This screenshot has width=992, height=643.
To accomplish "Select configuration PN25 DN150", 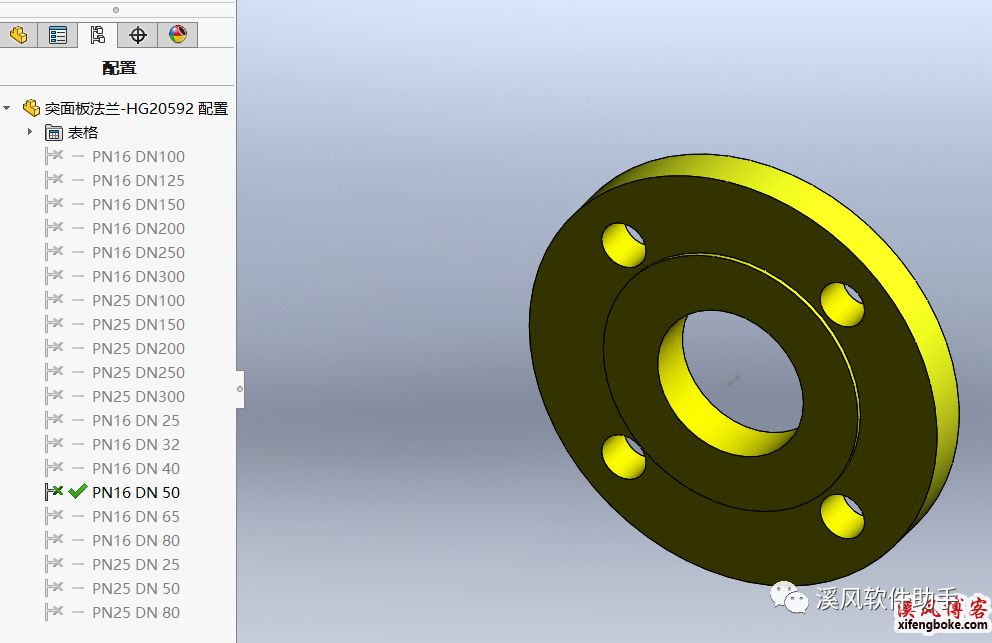I will coord(139,325).
